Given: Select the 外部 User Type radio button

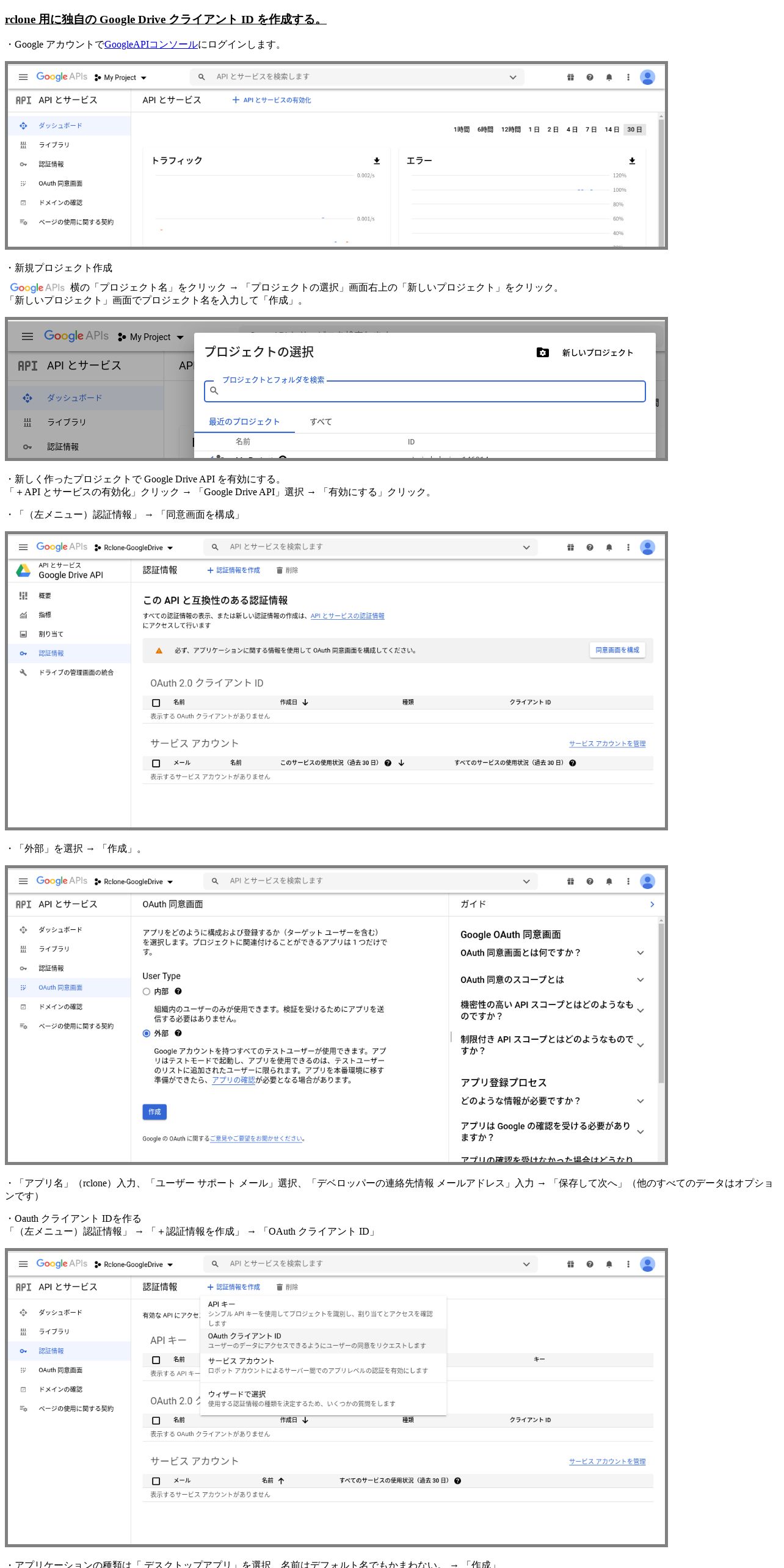Looking at the screenshot, I should 147,1034.
